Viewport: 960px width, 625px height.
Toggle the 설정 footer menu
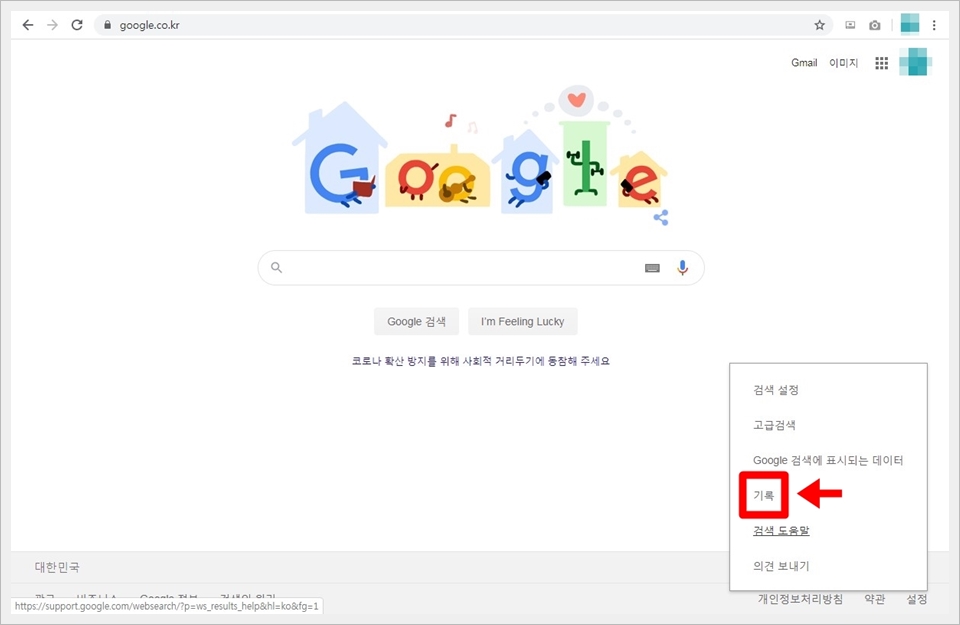tap(917, 599)
